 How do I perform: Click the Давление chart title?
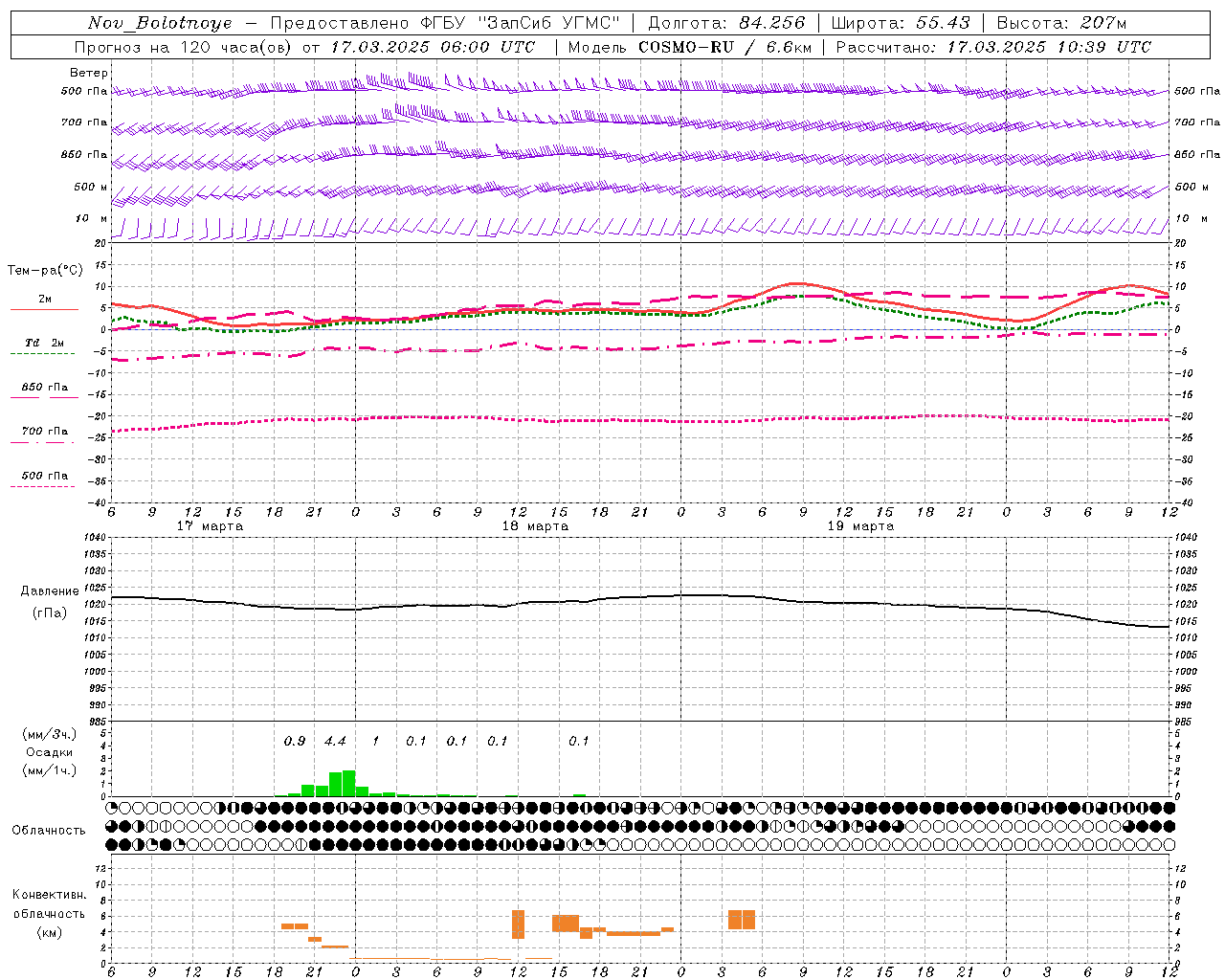tap(50, 591)
